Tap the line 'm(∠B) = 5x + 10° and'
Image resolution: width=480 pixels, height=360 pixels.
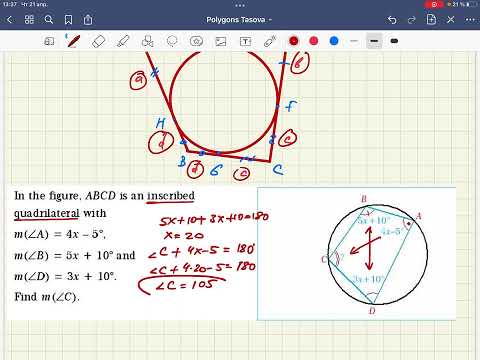click(x=75, y=255)
